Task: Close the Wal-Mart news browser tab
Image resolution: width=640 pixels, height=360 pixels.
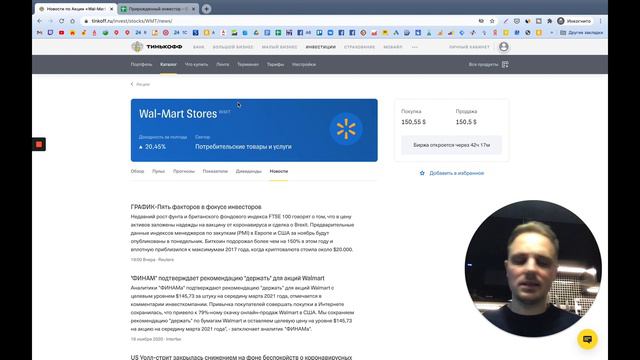Action: click(111, 9)
